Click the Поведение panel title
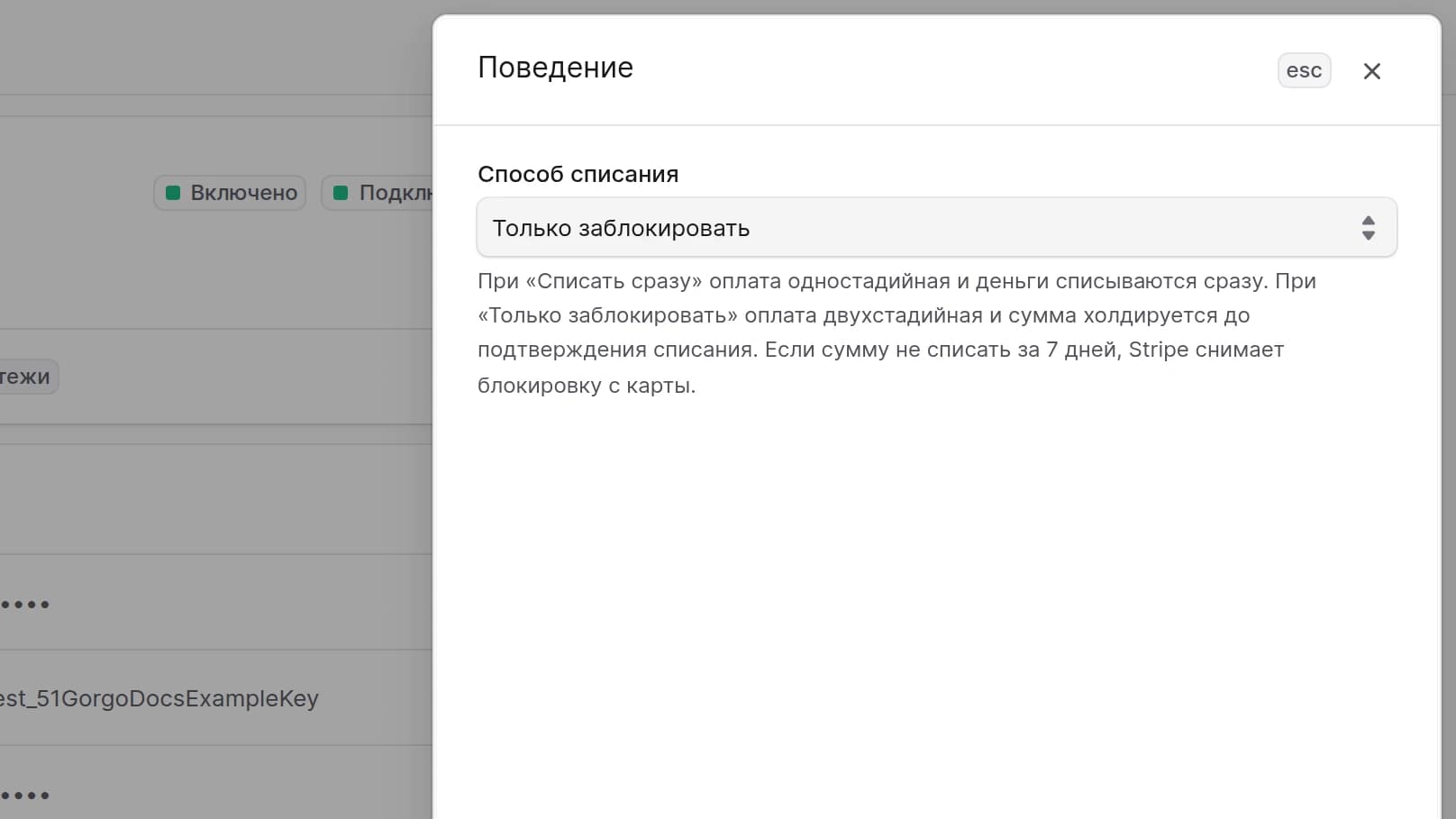This screenshot has height=819, width=1456. pos(555,68)
